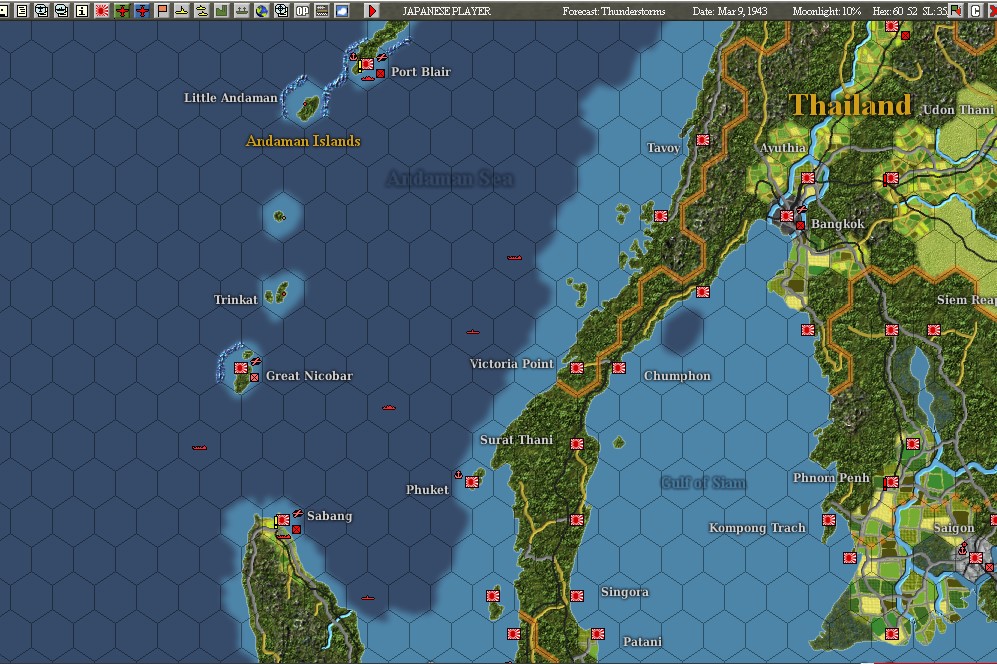The height and width of the screenshot is (664, 997).
Task: Click the ship on green background icon
Action: (242, 11)
